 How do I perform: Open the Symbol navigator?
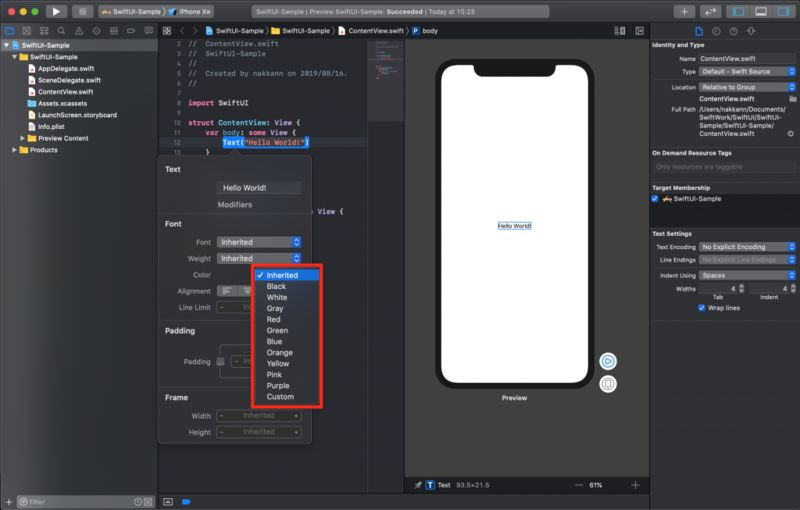point(44,31)
